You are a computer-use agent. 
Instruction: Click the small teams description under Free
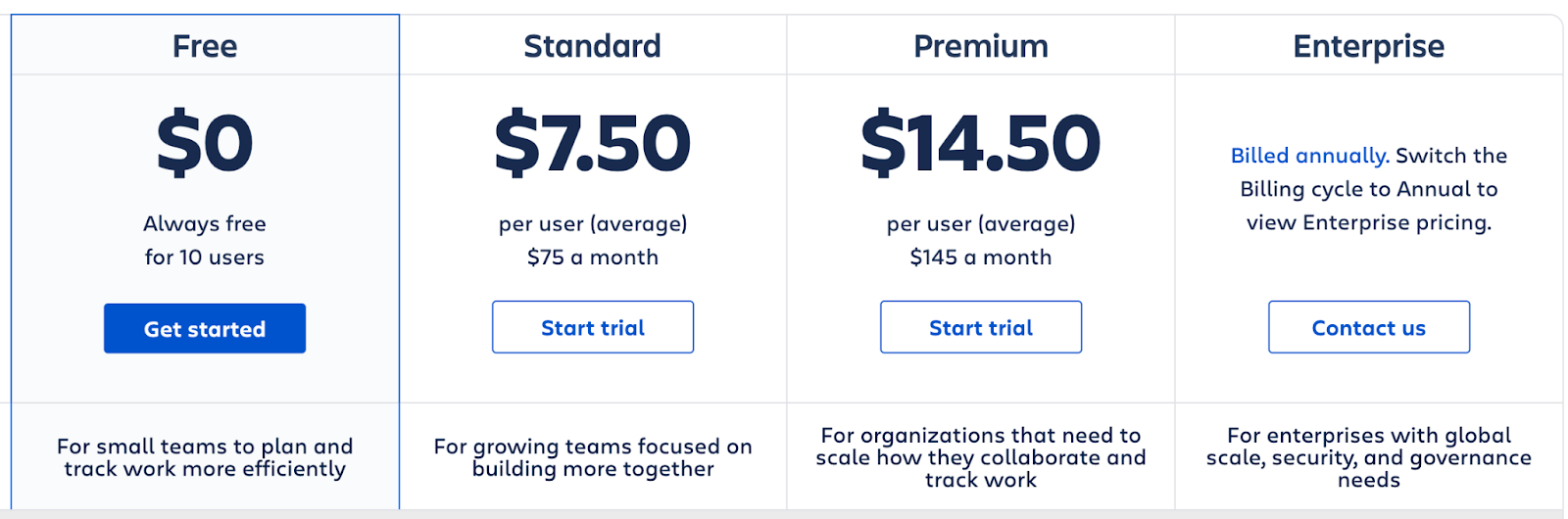point(205,457)
